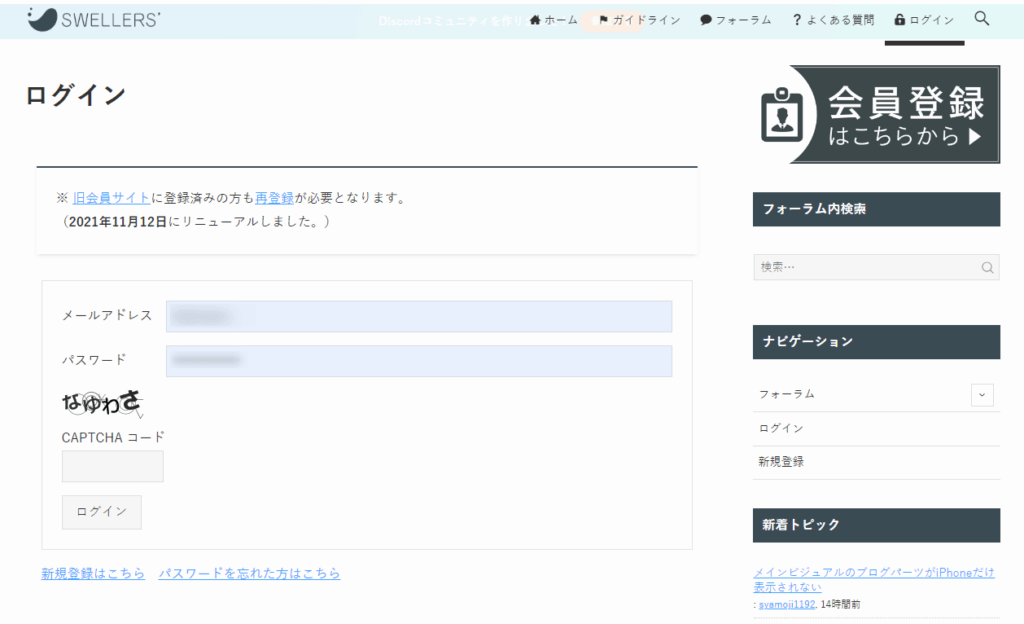Click the SWELLERS' logo
The height and width of the screenshot is (624, 1024).
coord(94,19)
